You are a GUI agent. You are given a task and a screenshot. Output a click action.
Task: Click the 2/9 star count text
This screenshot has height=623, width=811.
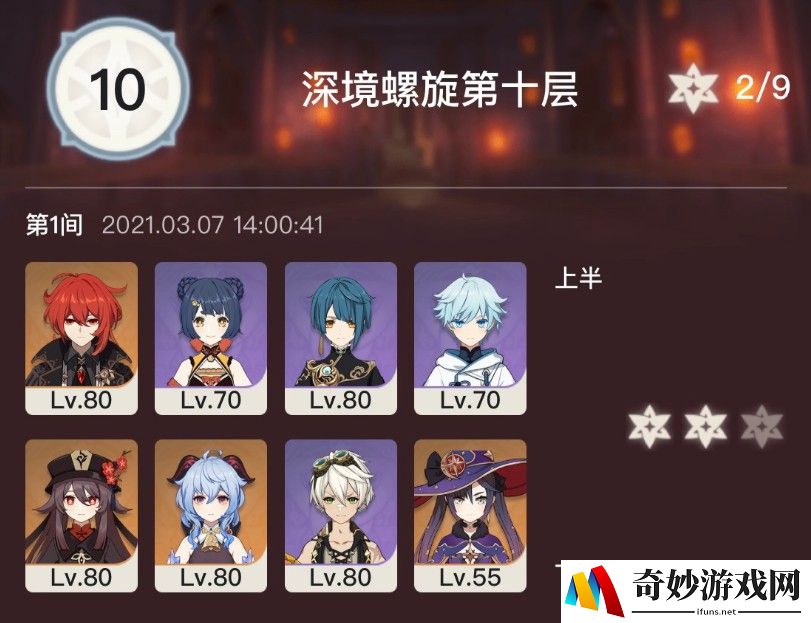tap(763, 87)
